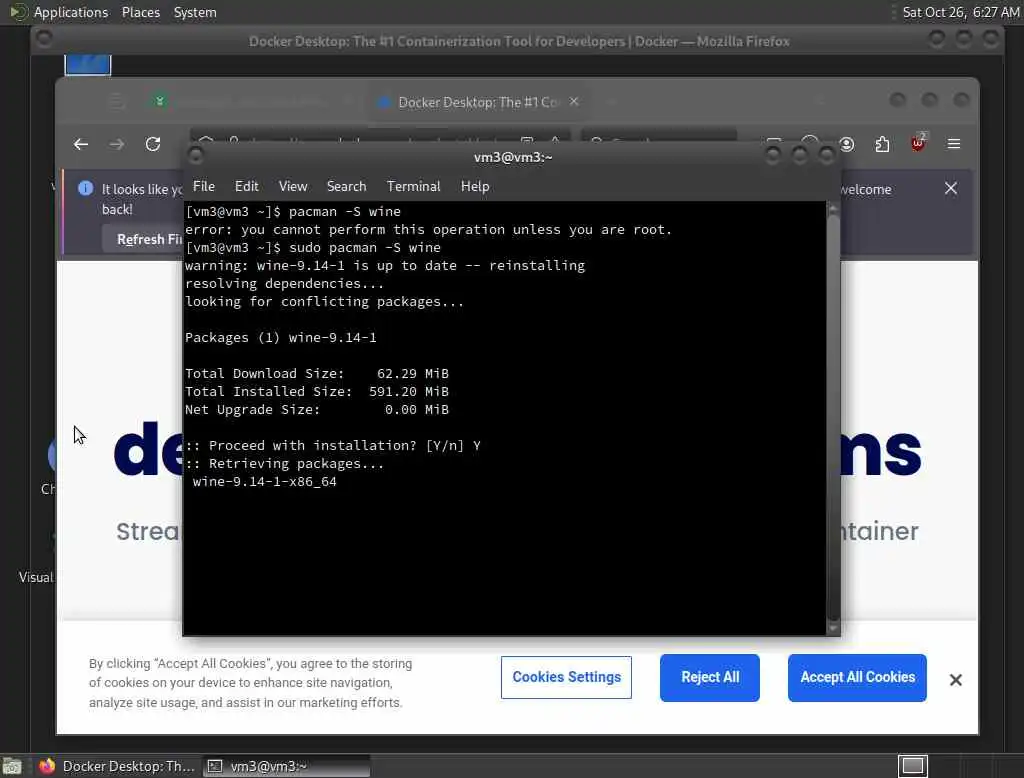Click 'wine-9.14-1-x86_64' download line

(264, 481)
